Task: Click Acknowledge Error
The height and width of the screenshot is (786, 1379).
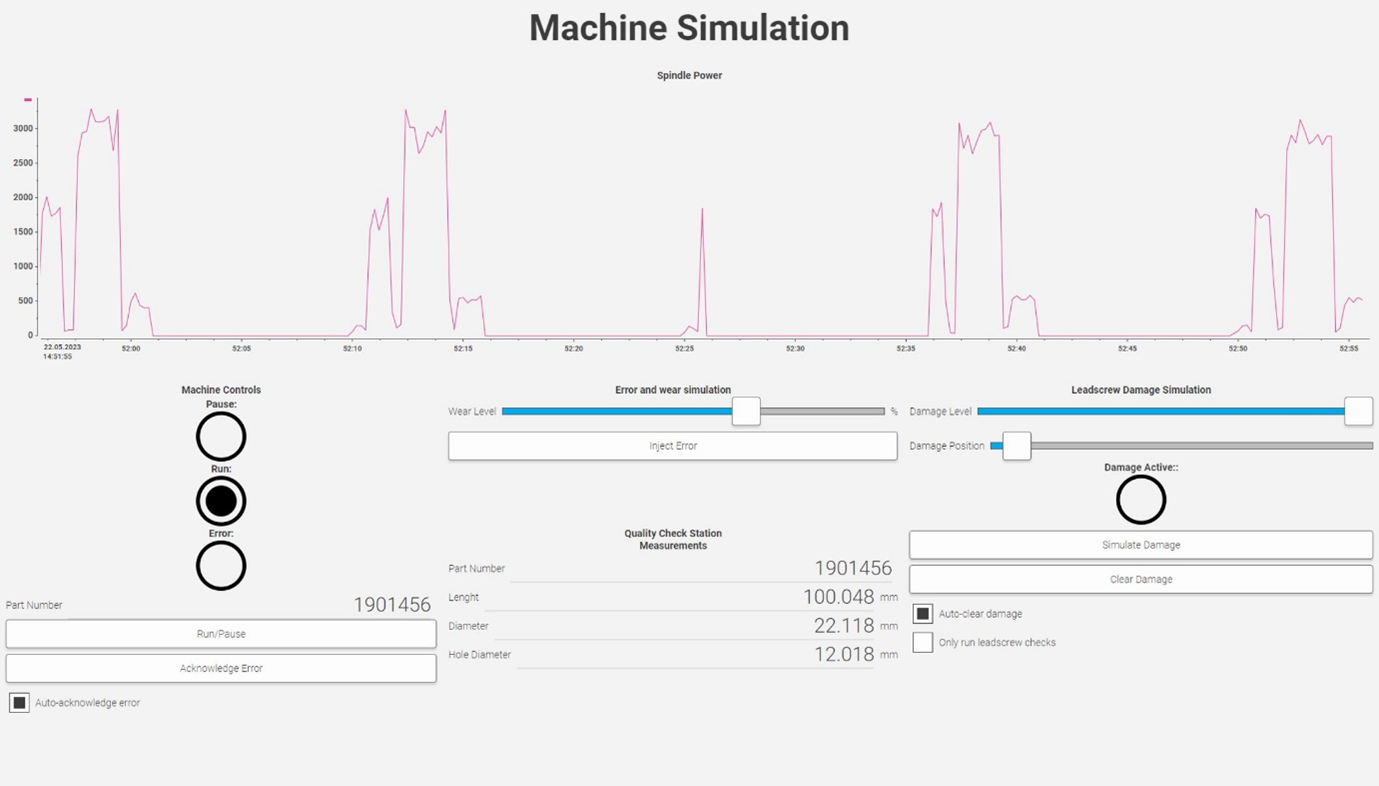Action: [x=220, y=668]
